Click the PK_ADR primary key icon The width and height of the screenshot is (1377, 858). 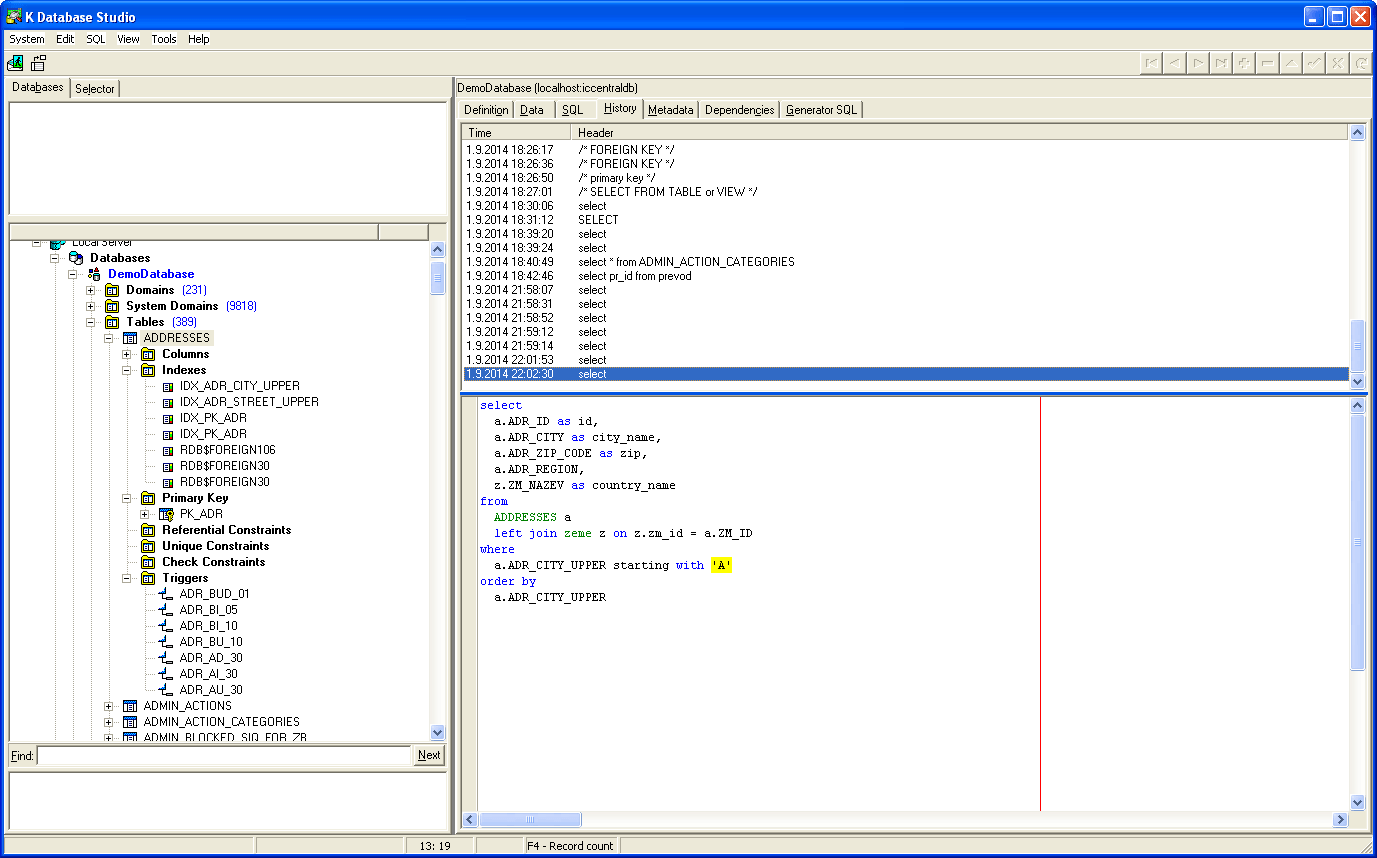click(166, 514)
